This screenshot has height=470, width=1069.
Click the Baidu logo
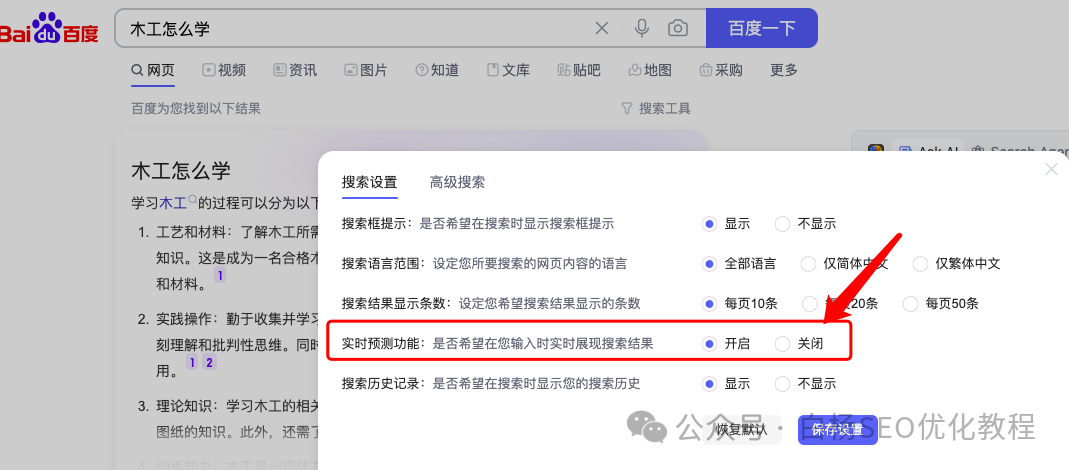49,28
